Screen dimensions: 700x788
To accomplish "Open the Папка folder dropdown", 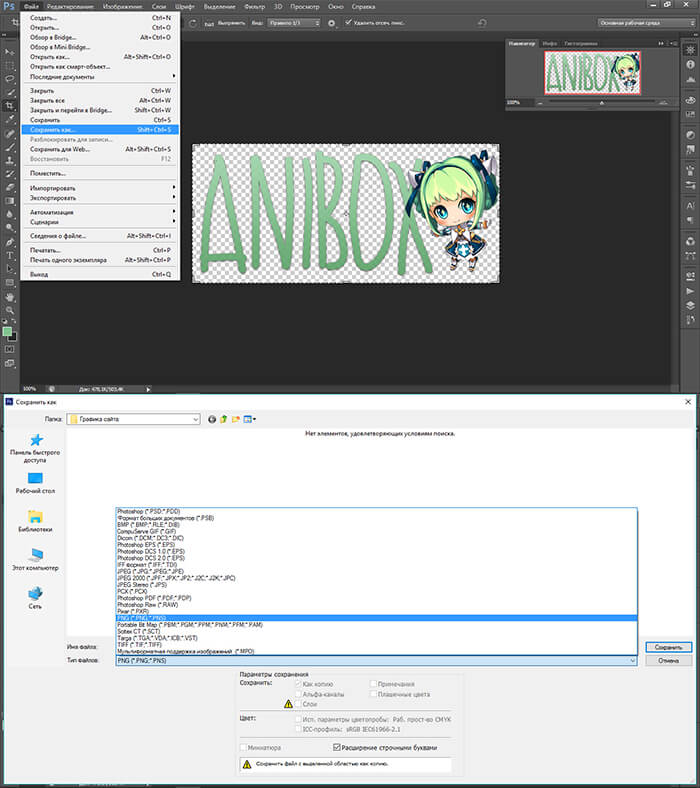I will (x=133, y=419).
